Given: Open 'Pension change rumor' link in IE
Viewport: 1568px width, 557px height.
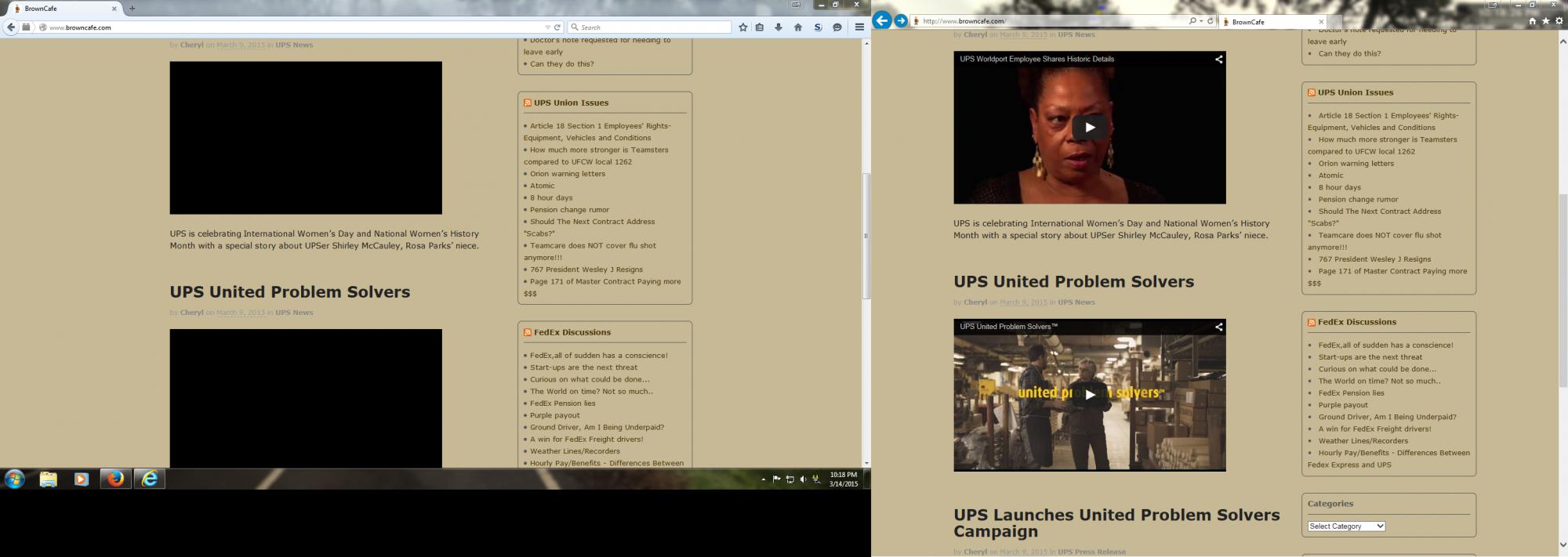Looking at the screenshot, I should tap(1358, 199).
